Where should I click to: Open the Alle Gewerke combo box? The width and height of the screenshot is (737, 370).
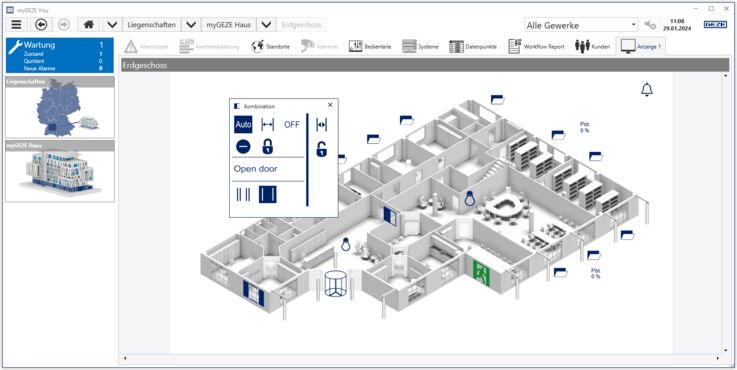pyautogui.click(x=581, y=25)
